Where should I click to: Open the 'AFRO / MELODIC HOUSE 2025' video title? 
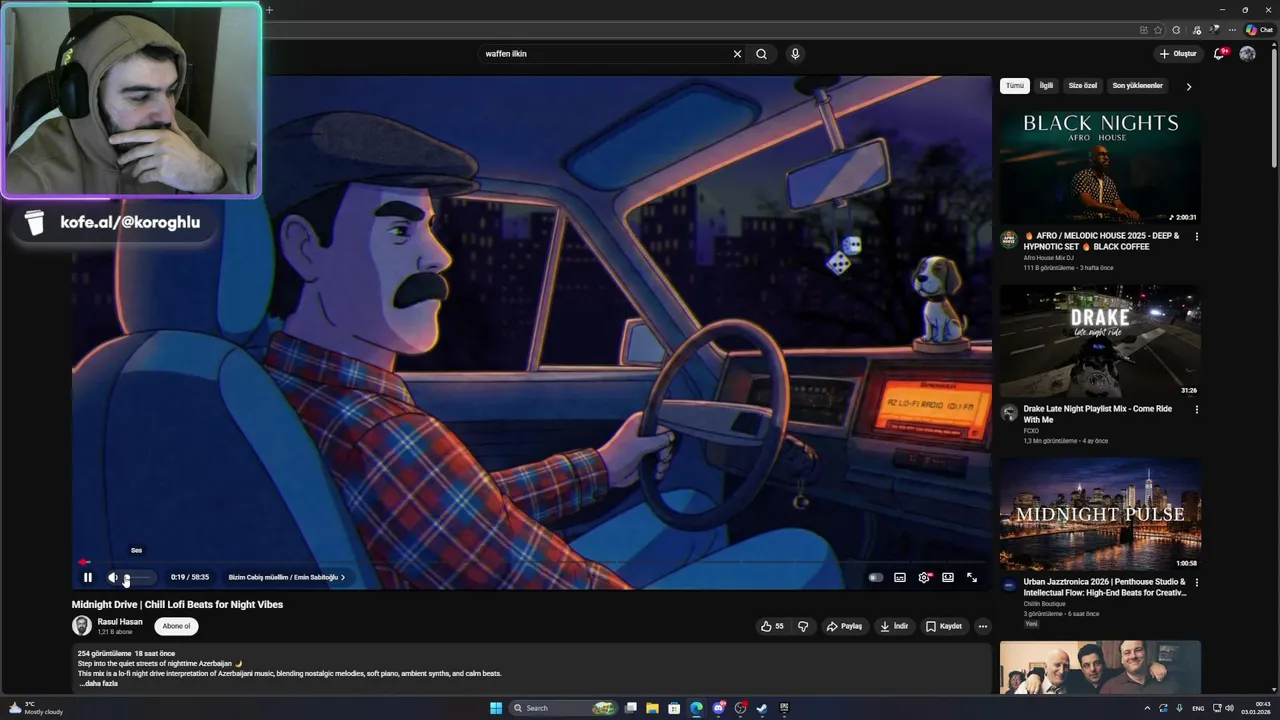tap(1102, 241)
